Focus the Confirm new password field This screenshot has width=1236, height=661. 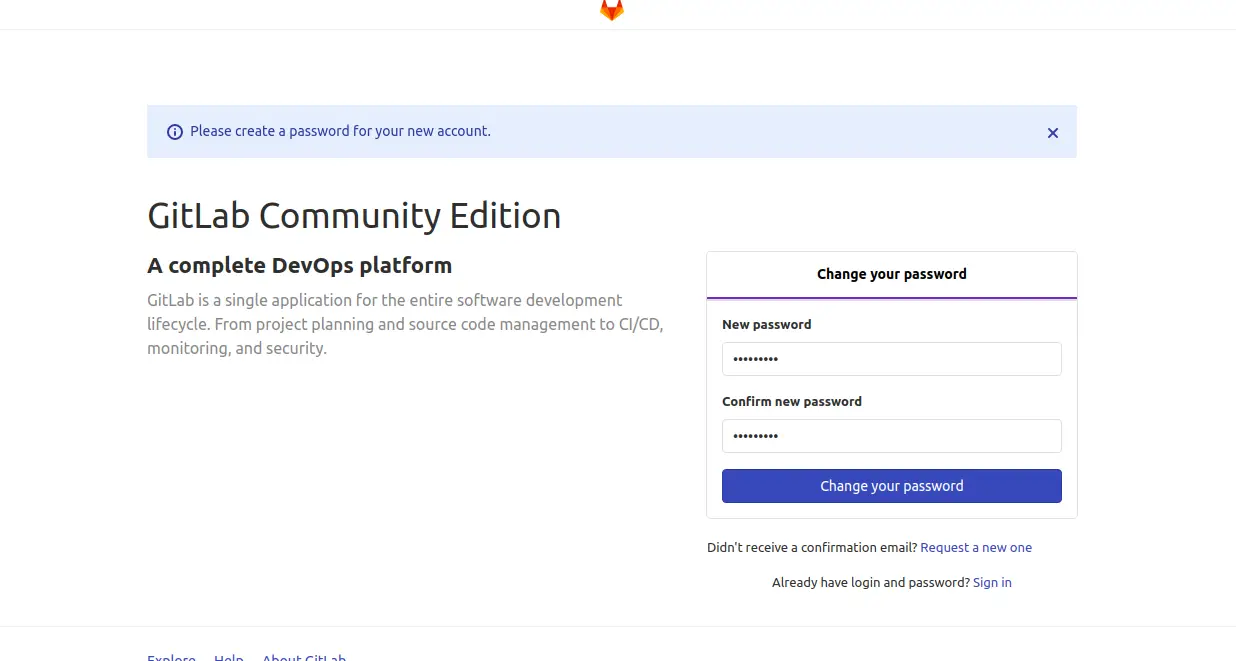click(891, 436)
